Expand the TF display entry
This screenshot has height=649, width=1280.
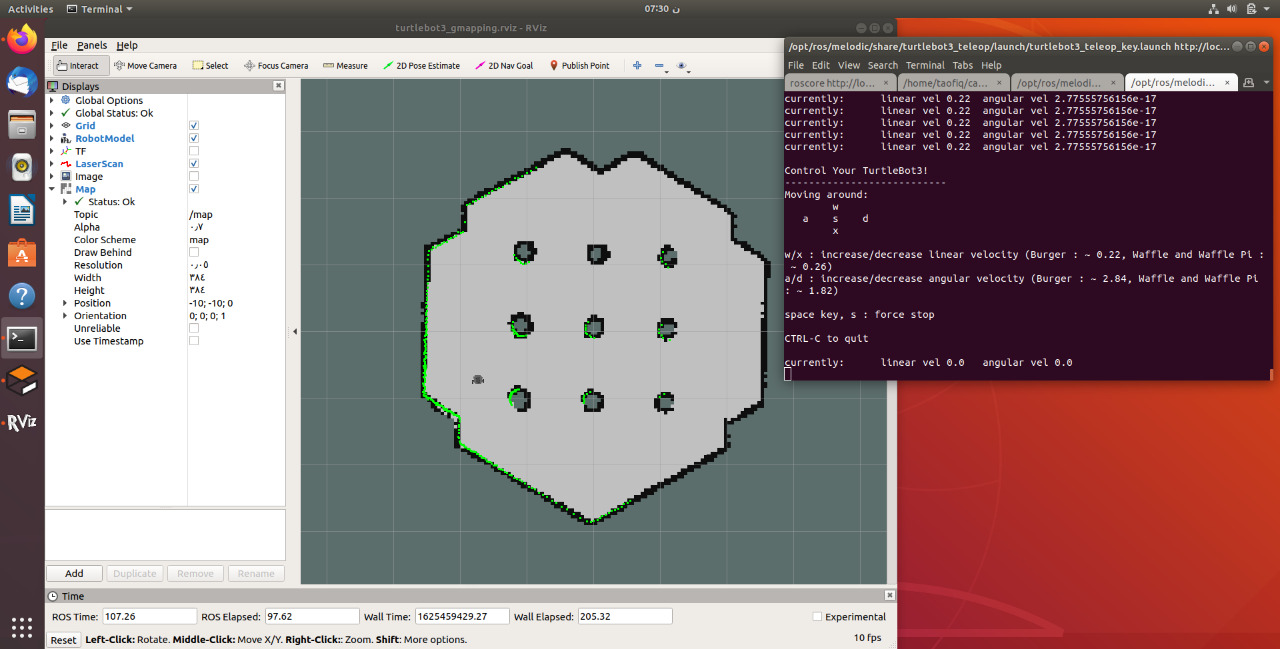pyautogui.click(x=53, y=150)
